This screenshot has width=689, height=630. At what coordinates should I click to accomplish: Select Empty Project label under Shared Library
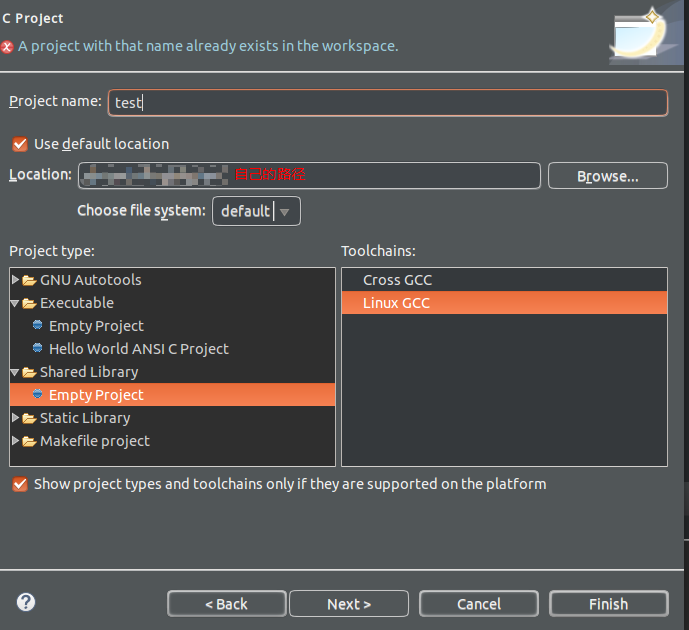[96, 395]
